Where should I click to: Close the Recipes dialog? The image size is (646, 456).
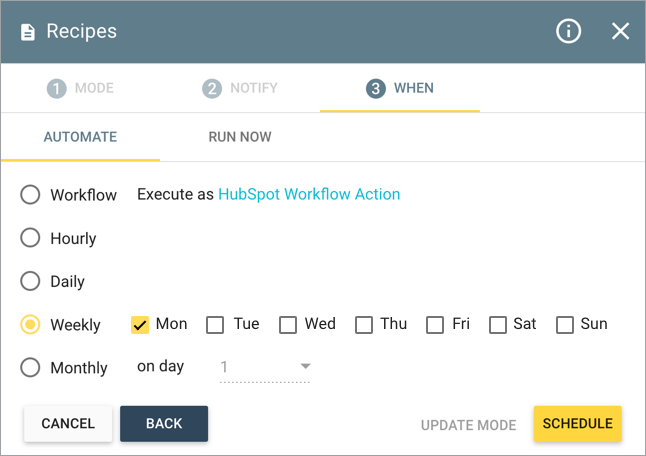tap(620, 31)
